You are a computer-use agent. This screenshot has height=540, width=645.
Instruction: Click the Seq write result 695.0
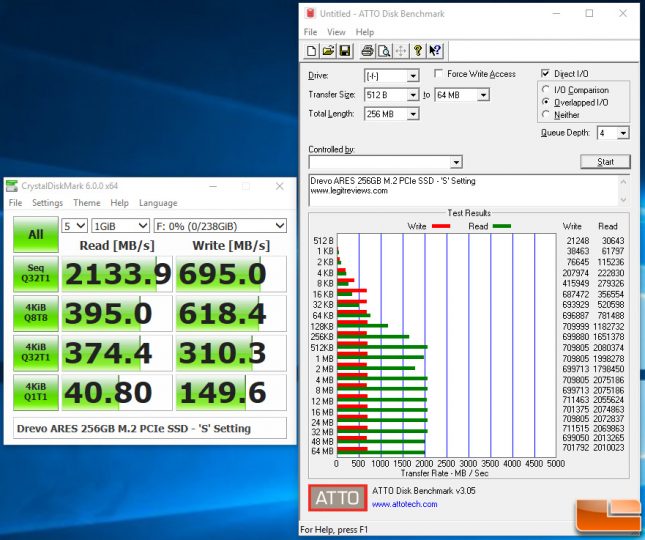pos(231,274)
